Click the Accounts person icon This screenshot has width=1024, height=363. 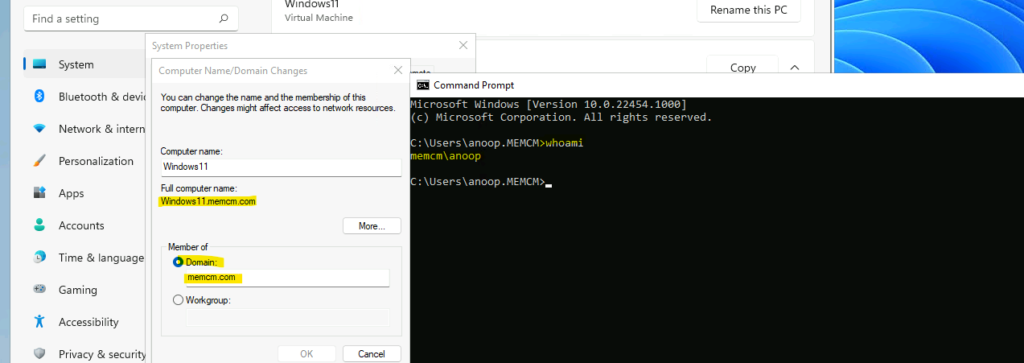click(x=39, y=225)
